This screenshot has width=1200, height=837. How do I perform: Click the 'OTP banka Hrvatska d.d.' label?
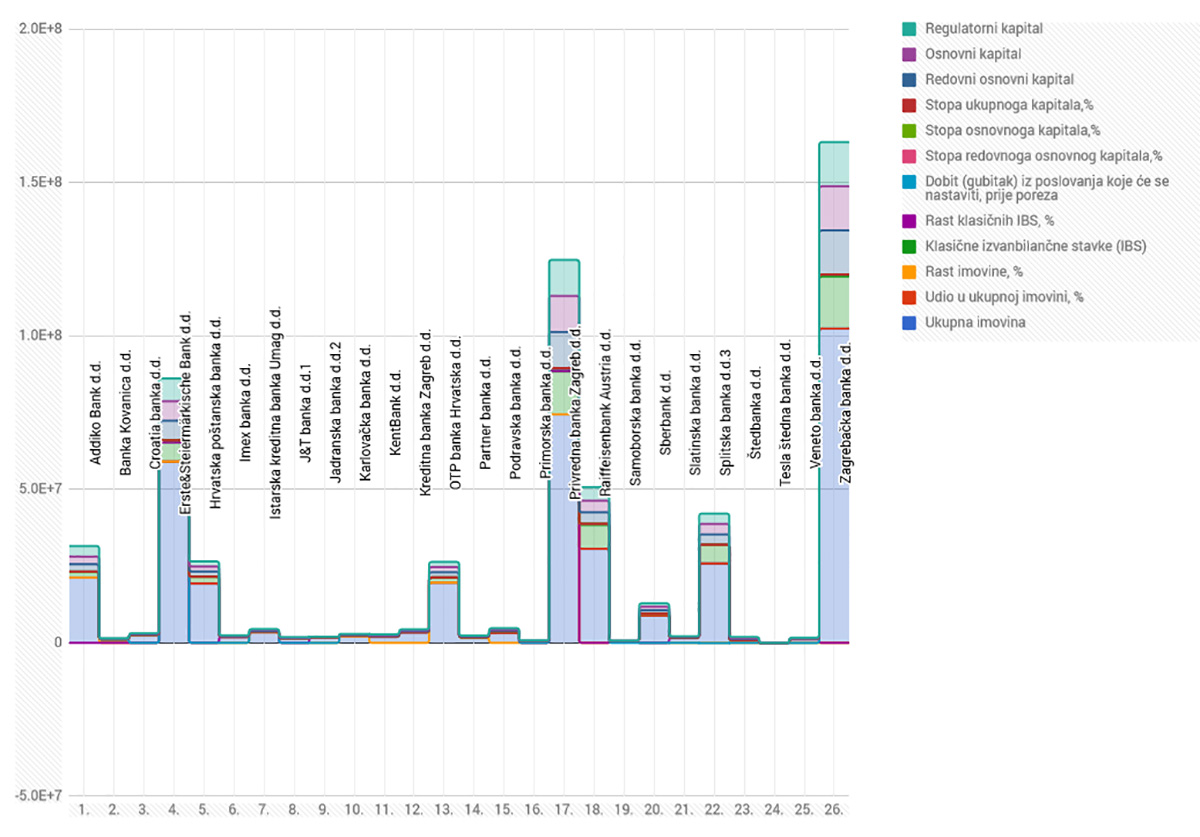[x=455, y=413]
